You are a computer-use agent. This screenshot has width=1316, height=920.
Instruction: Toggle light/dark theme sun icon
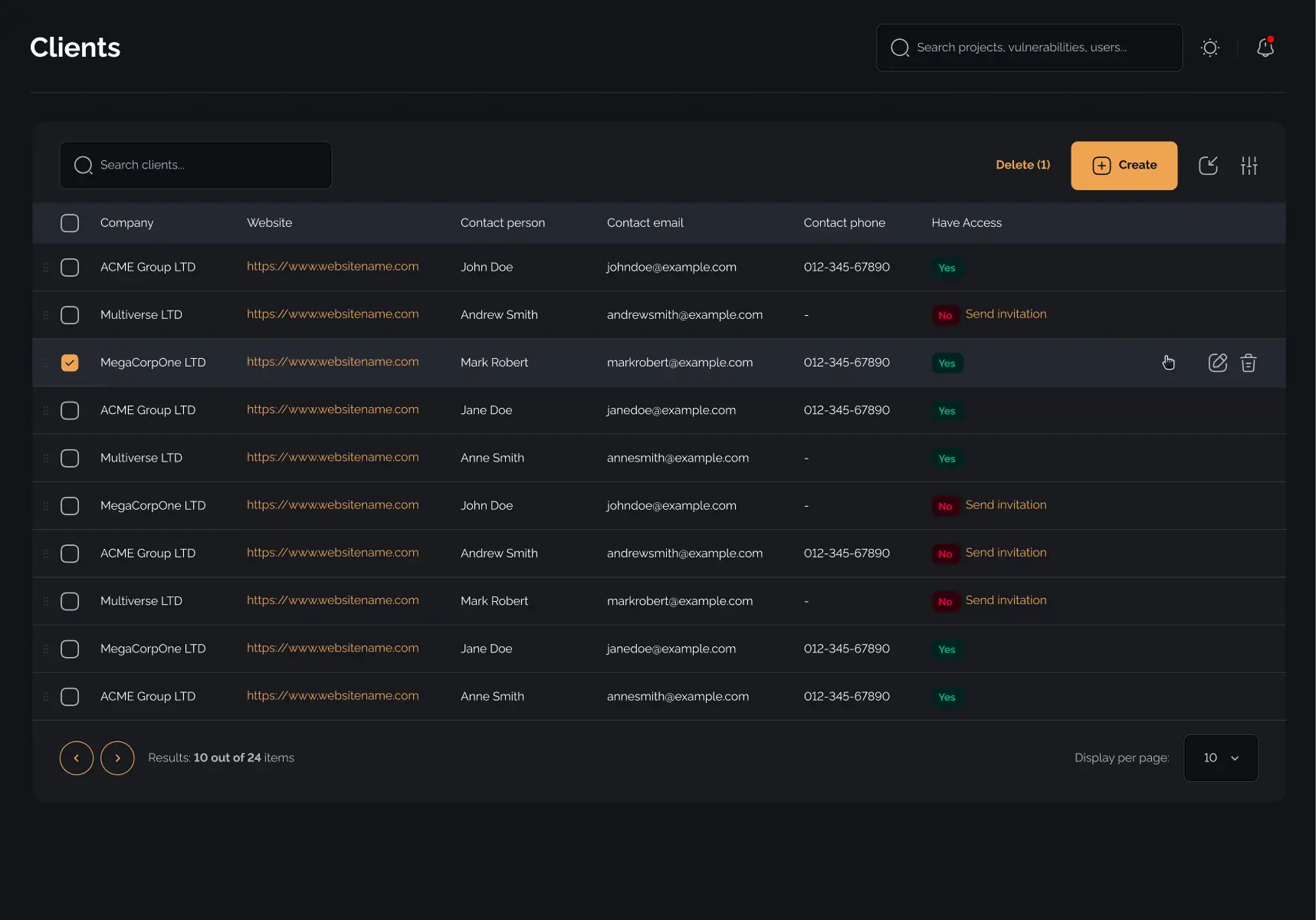[1210, 48]
